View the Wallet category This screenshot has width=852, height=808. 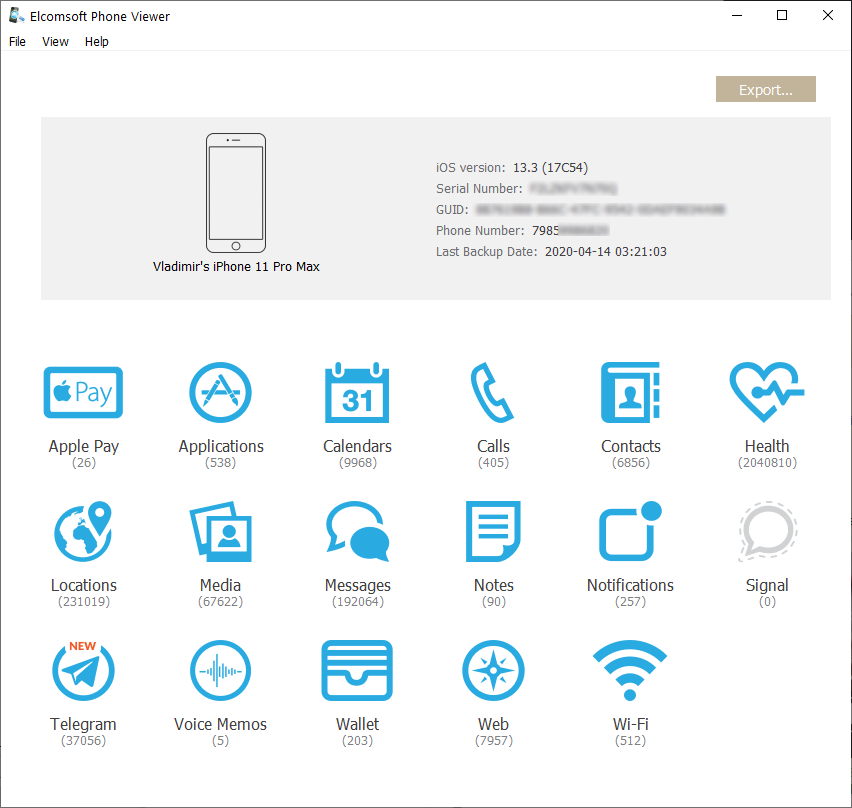[357, 670]
